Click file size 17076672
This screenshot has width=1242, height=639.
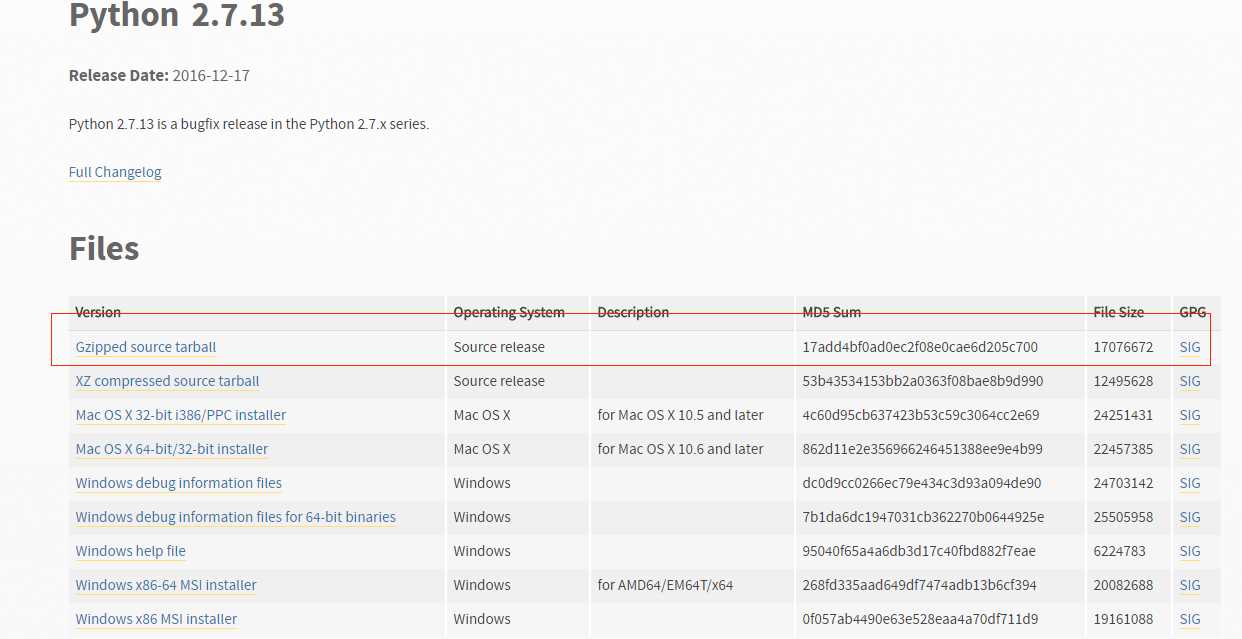(x=1123, y=347)
